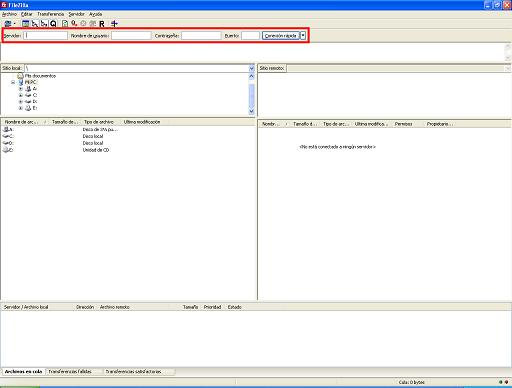Screen dimensions: 512x388
Task: Reconnect using the R toolbar icon
Action: pyautogui.click(x=102, y=24)
